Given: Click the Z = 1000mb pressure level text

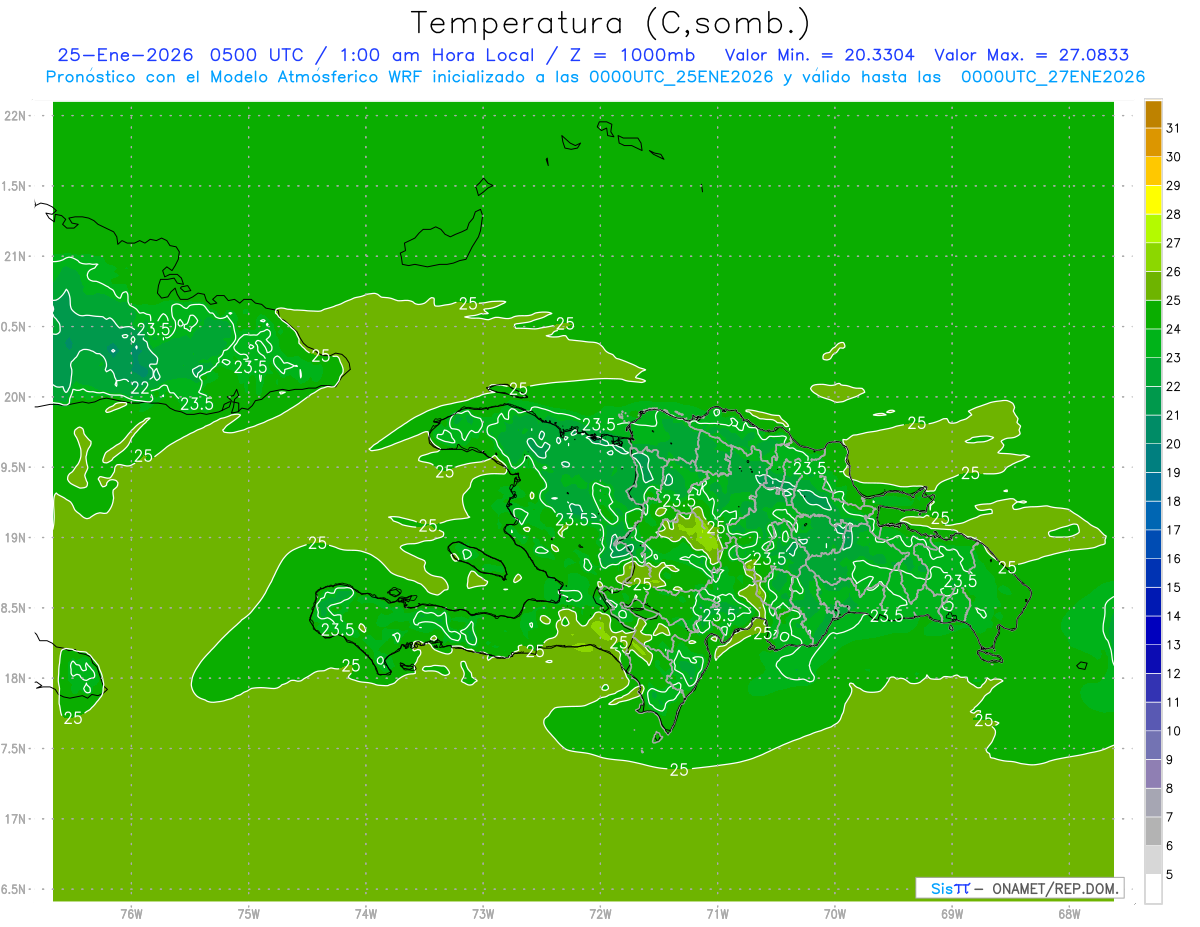Looking at the screenshot, I should click(633, 55).
